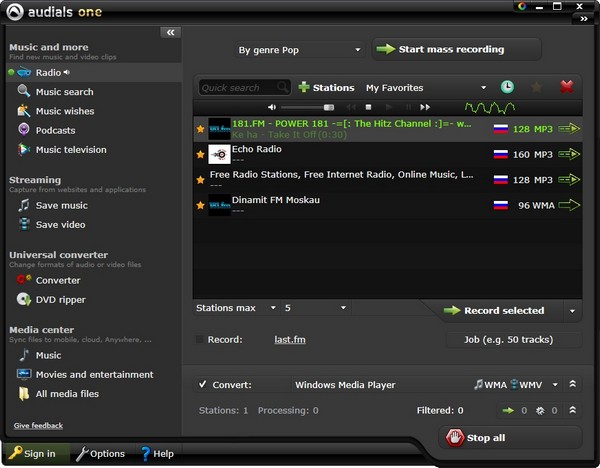The image size is (600, 468).
Task: Expand the status row chevrons
Action: point(572,410)
